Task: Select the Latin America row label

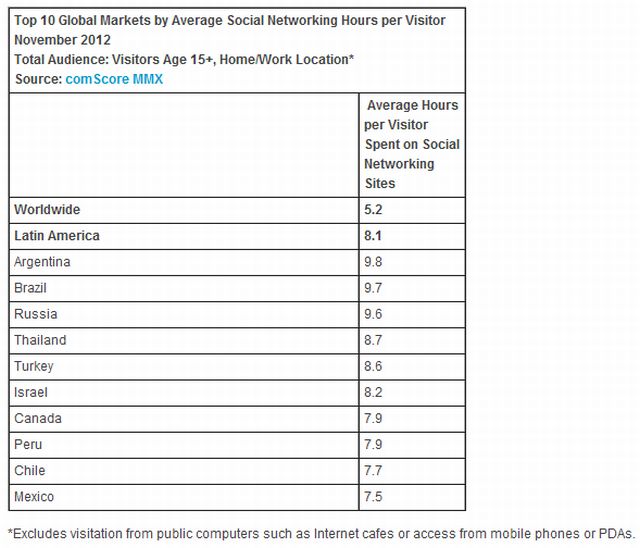Action: (59, 236)
